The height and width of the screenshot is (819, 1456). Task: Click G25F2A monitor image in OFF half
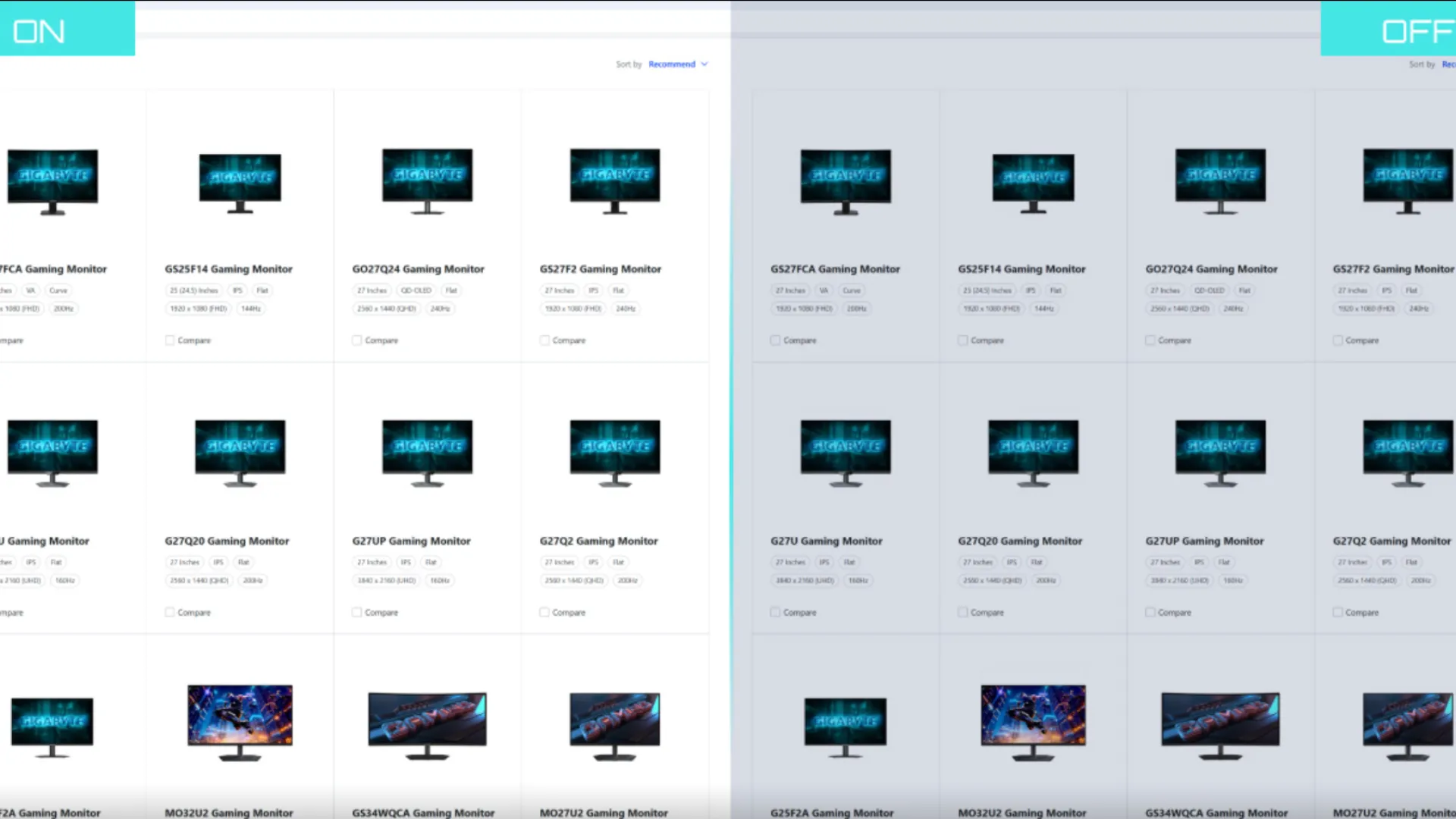pyautogui.click(x=846, y=727)
